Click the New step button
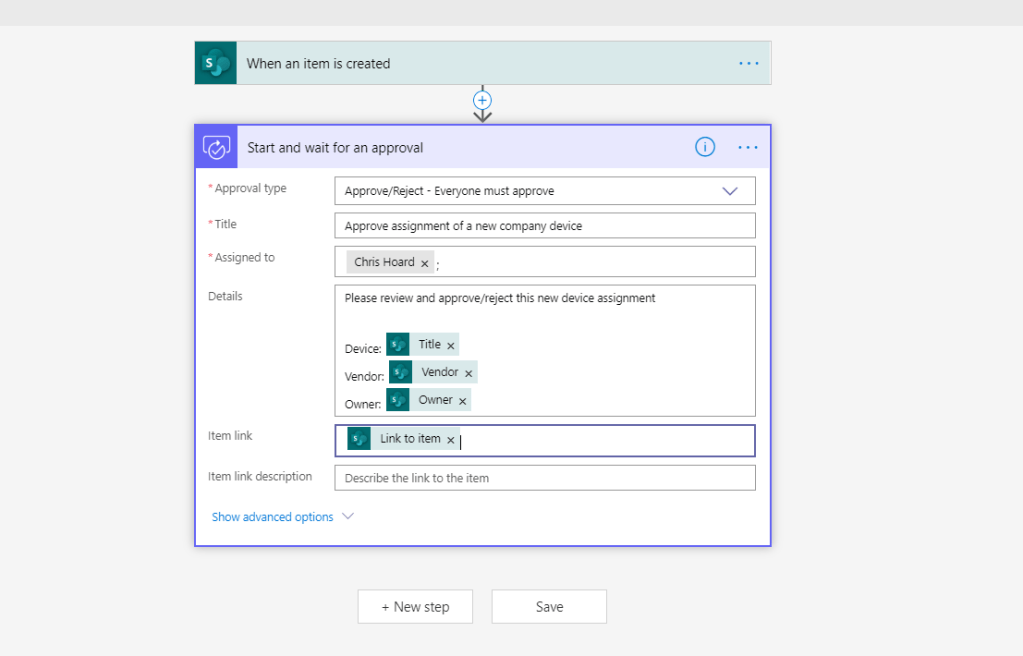The width and height of the screenshot is (1023, 656). [x=415, y=607]
